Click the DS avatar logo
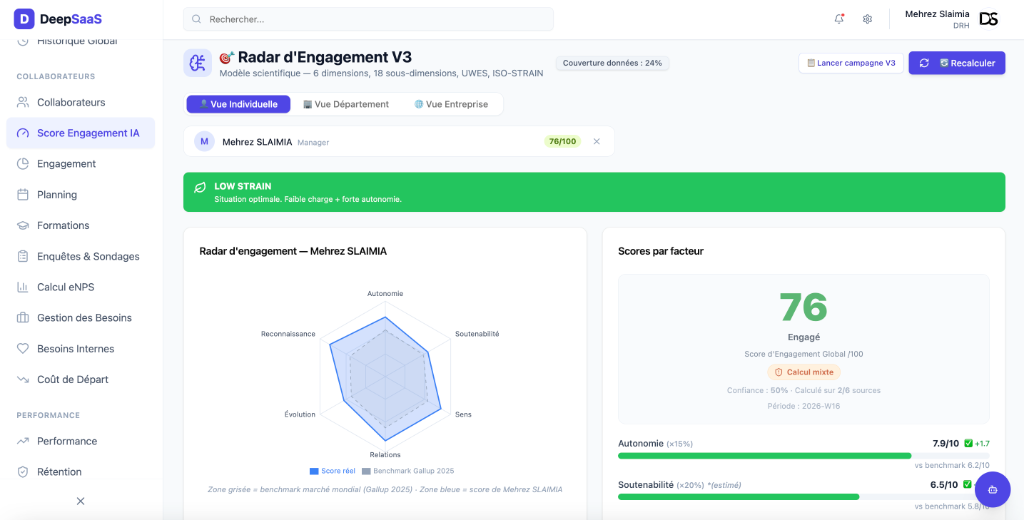 tap(989, 19)
